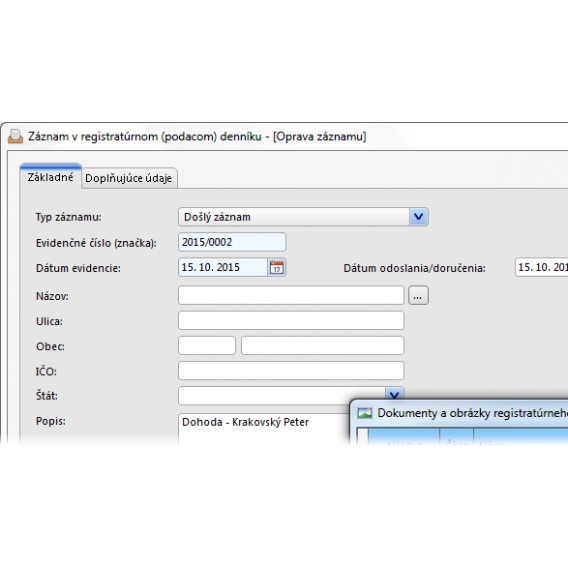Focus the Dátum evidencie date field
The image size is (568, 568).
tap(223, 268)
